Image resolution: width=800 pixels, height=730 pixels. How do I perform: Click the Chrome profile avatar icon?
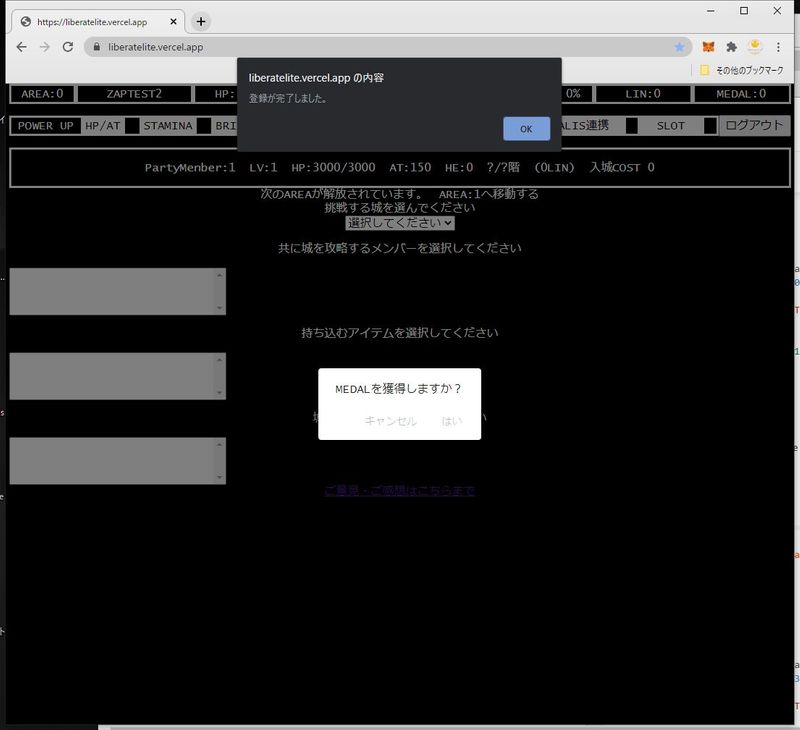[755, 47]
